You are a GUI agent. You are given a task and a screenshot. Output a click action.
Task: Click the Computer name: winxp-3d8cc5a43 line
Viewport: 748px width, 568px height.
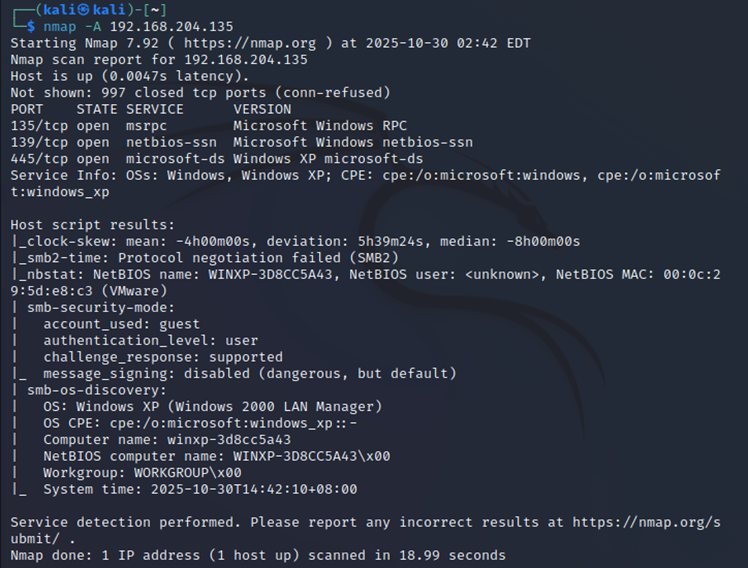coord(167,439)
